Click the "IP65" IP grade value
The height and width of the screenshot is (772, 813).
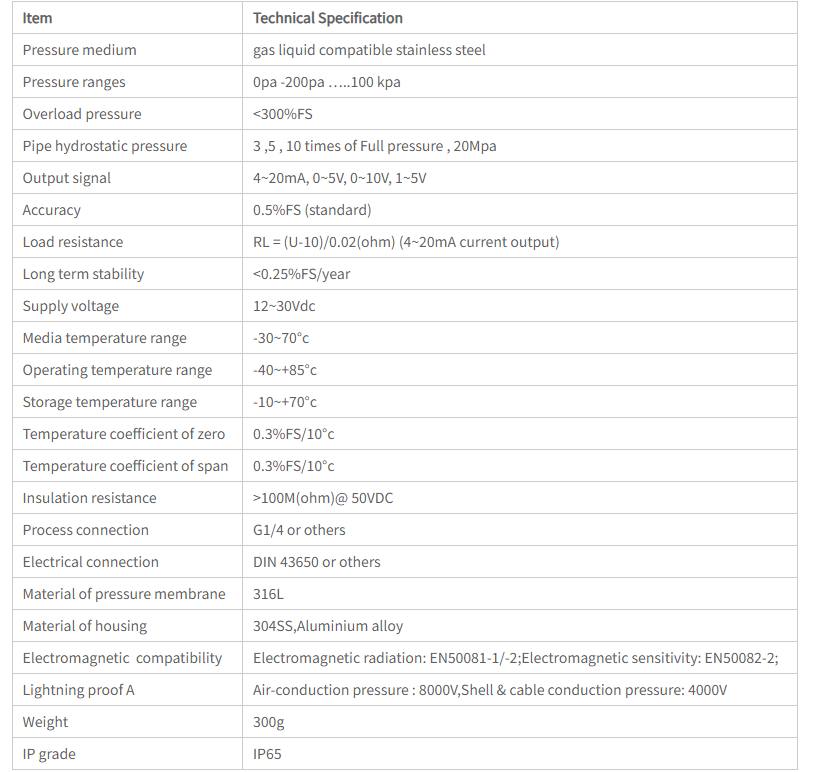click(267, 754)
